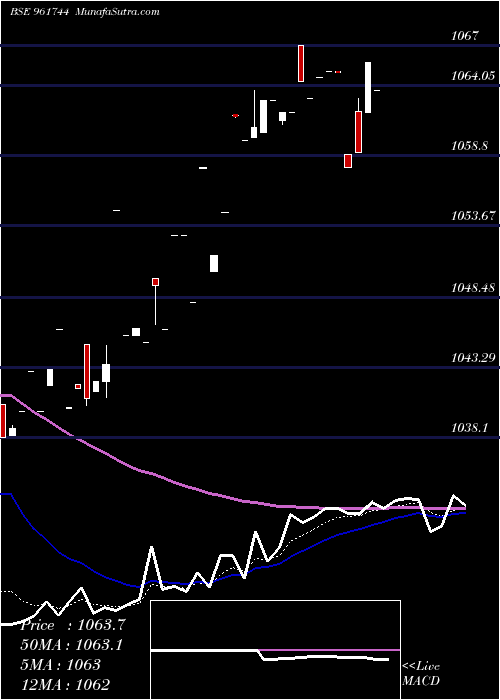The height and width of the screenshot is (700, 500).
Task: Click the 1048.48 price level label
Action: 473,288
